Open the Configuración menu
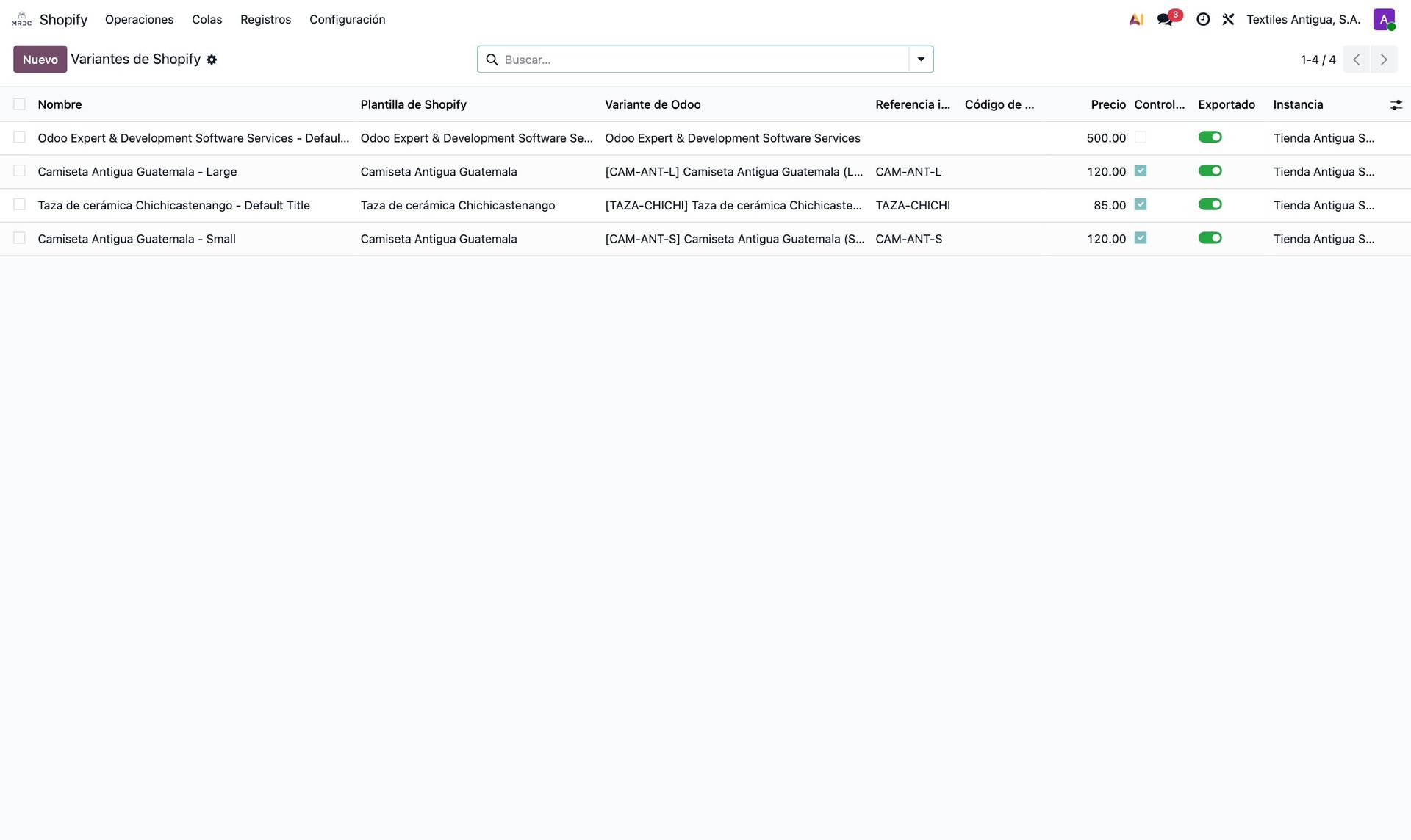The height and width of the screenshot is (840, 1411). click(x=347, y=19)
